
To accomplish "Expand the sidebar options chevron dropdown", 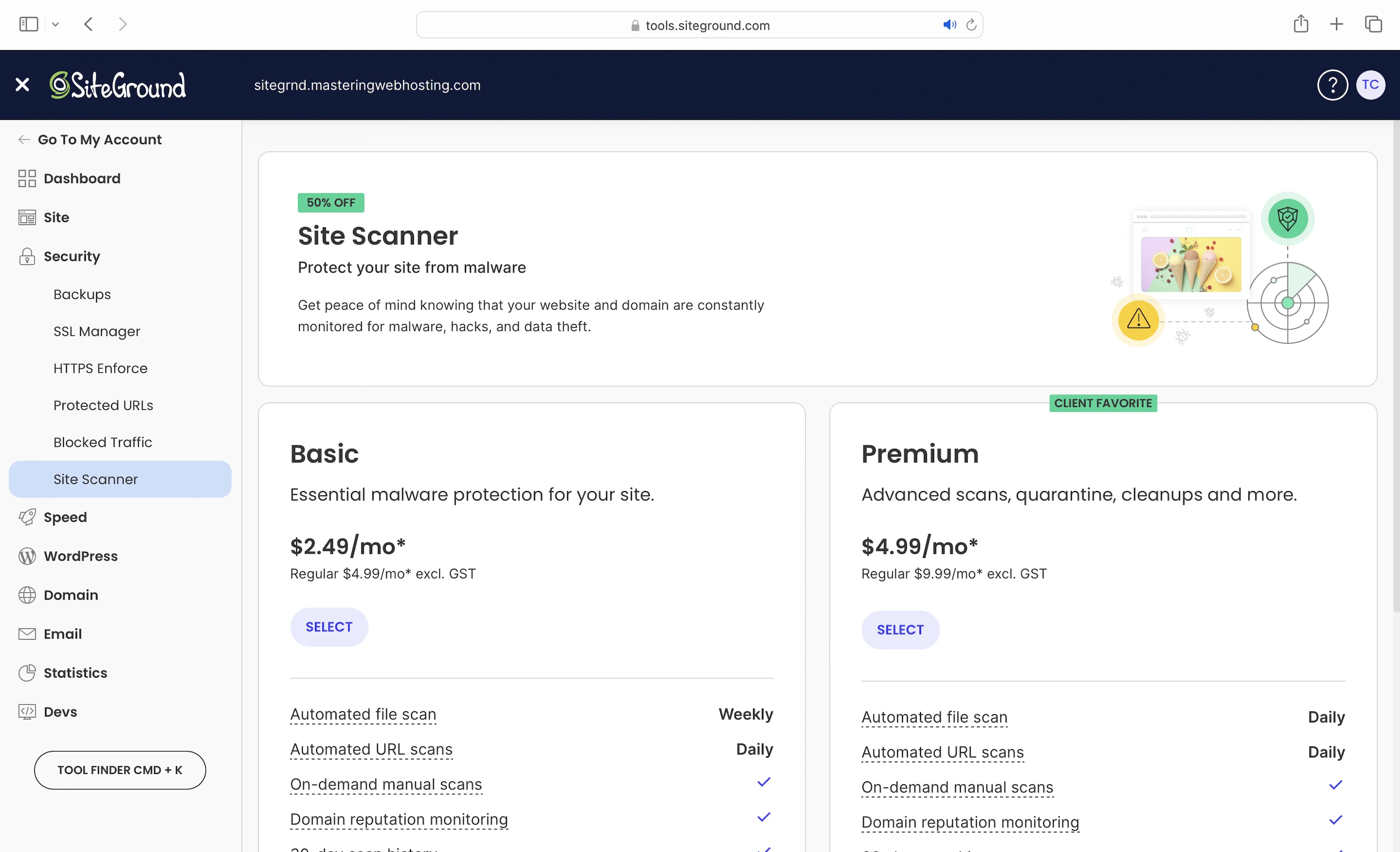I will click(55, 24).
